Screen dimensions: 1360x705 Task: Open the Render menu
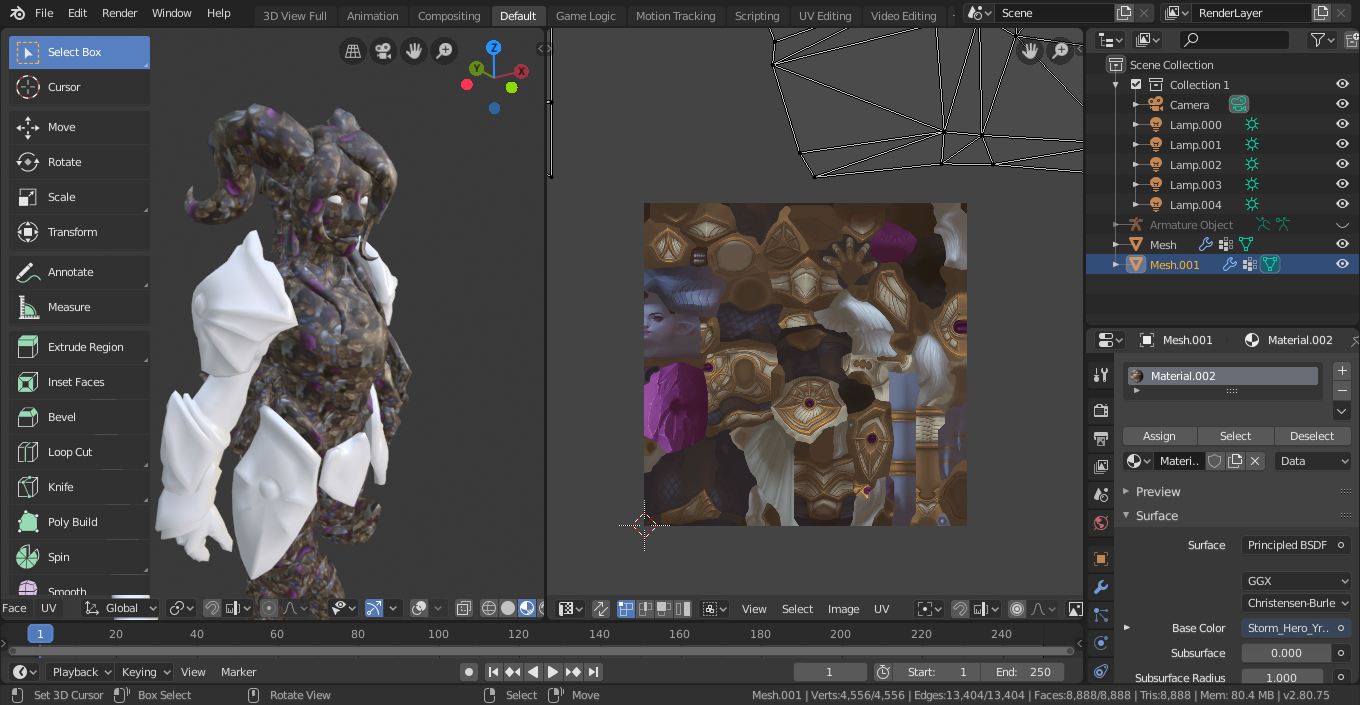(x=118, y=13)
